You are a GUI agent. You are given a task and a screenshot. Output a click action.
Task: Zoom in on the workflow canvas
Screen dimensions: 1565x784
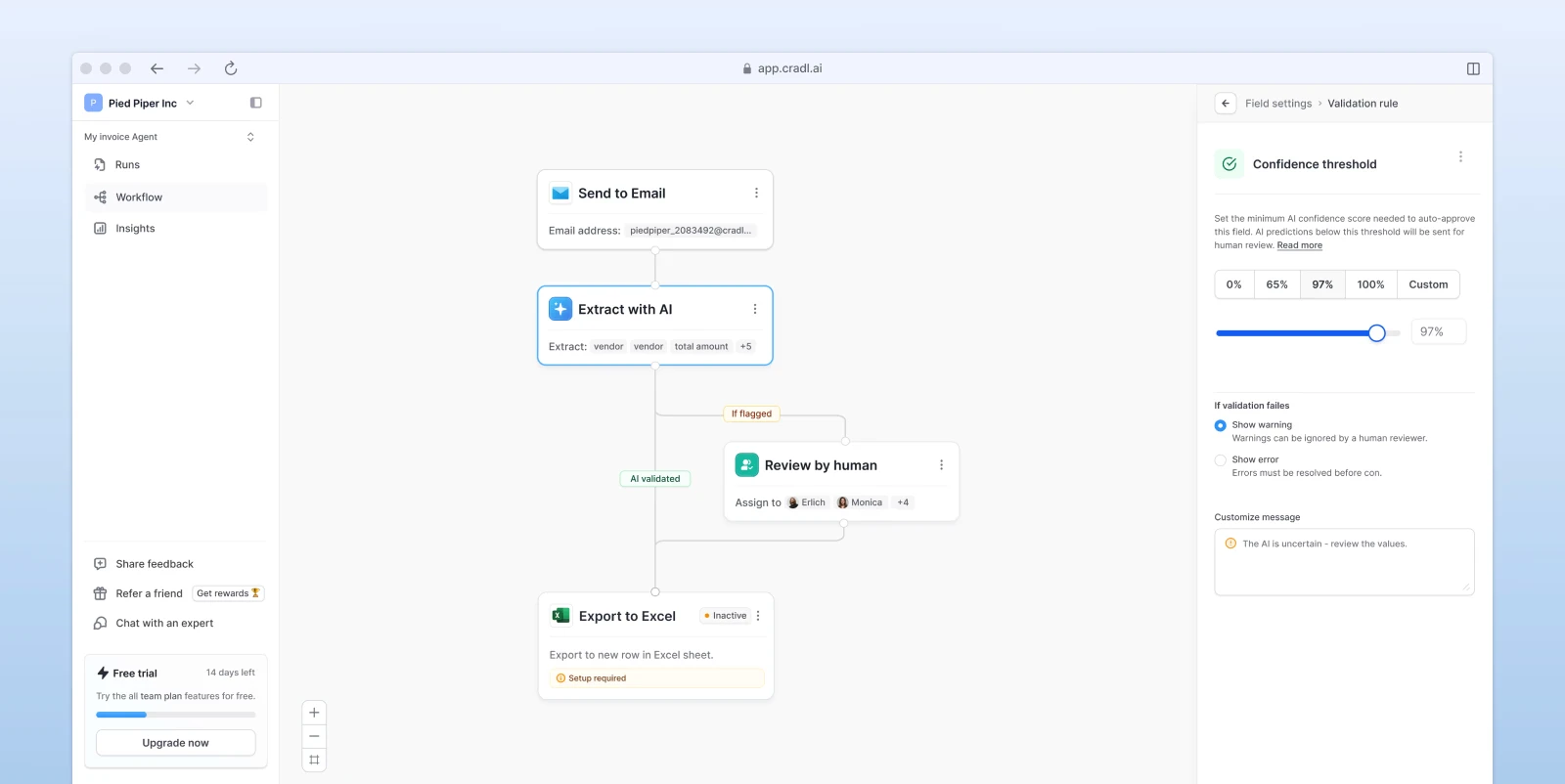click(314, 713)
